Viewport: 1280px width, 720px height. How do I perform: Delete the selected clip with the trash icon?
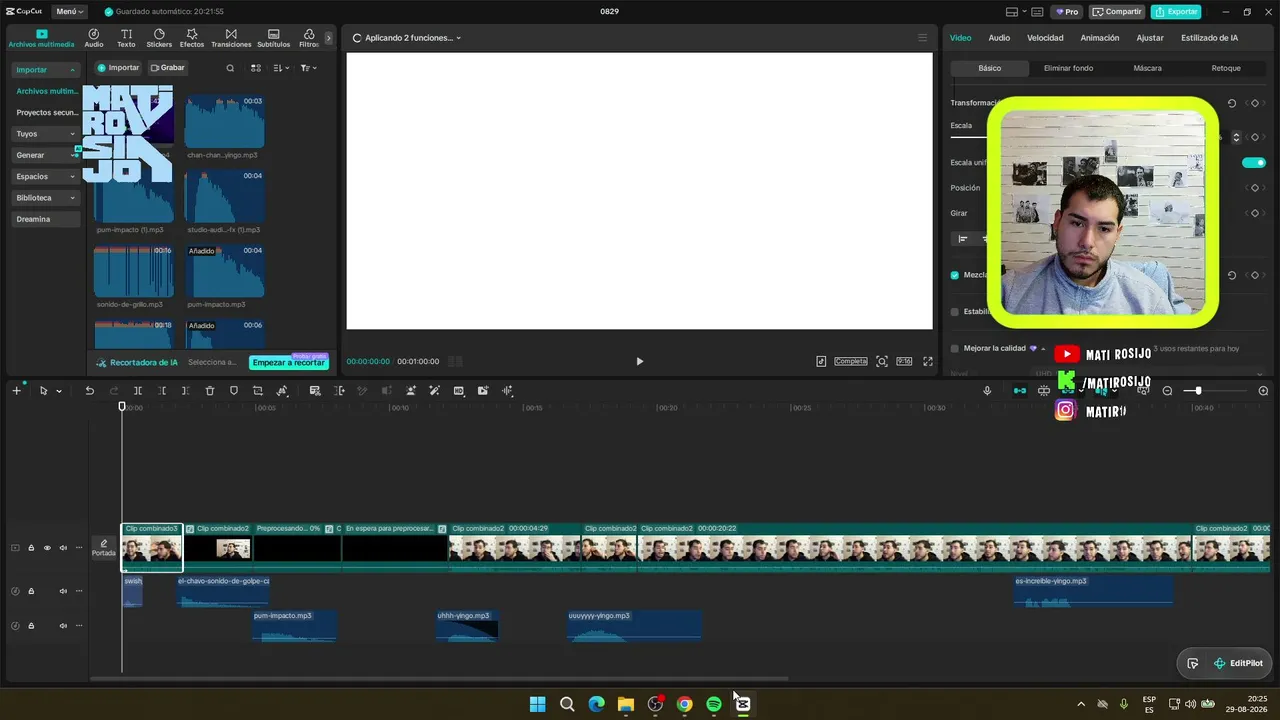tap(210, 391)
